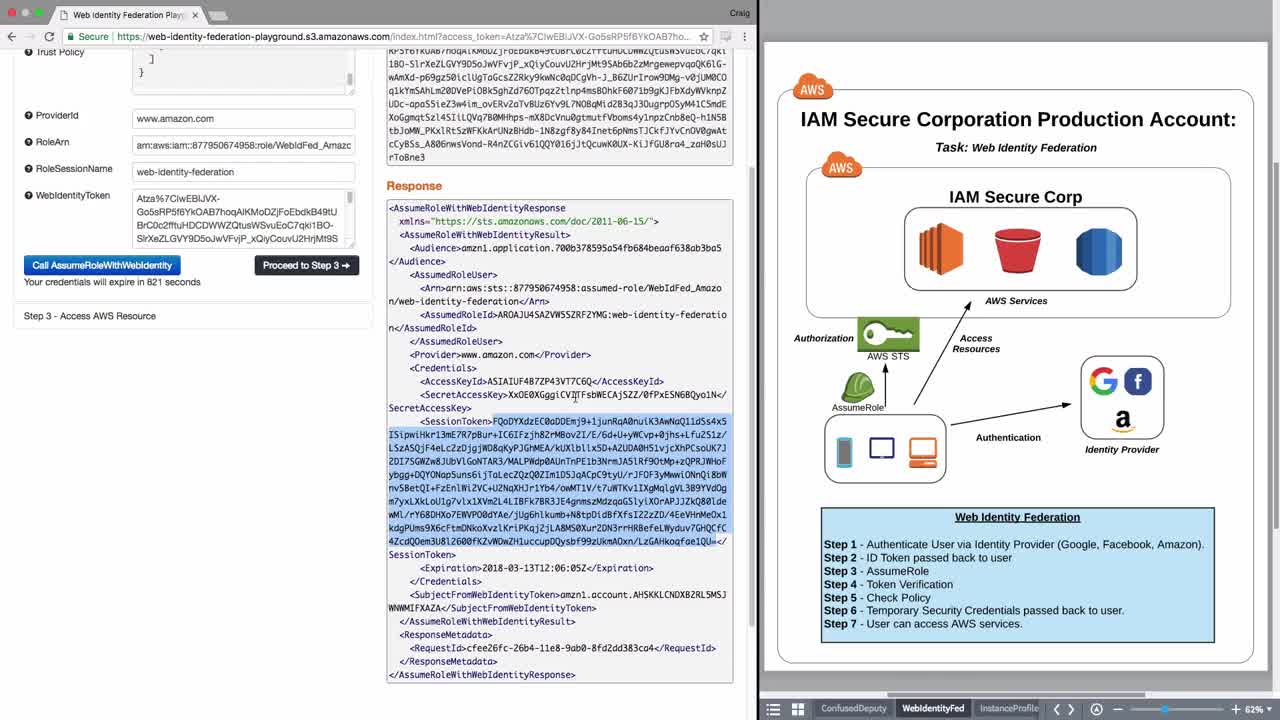Click the ProviderId input field
The image size is (1280, 720).
pyautogui.click(x=243, y=118)
